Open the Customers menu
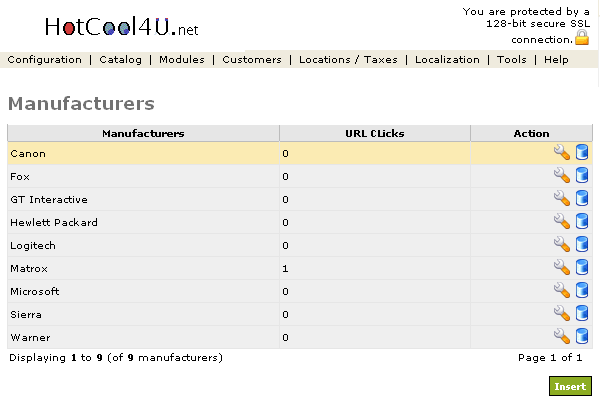The height and width of the screenshot is (406, 600). [x=252, y=60]
